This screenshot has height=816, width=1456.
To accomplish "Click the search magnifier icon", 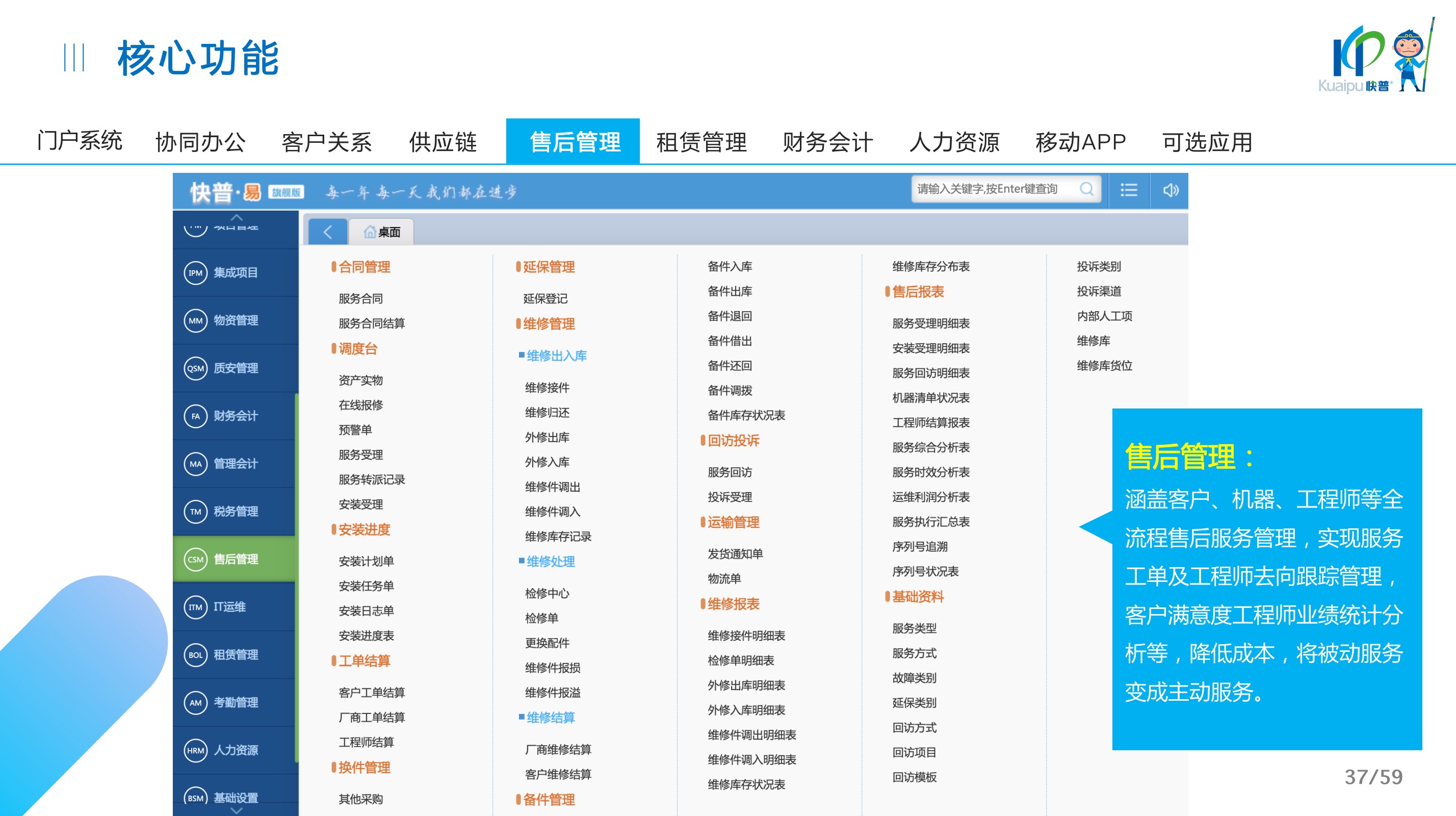I will pyautogui.click(x=1086, y=189).
